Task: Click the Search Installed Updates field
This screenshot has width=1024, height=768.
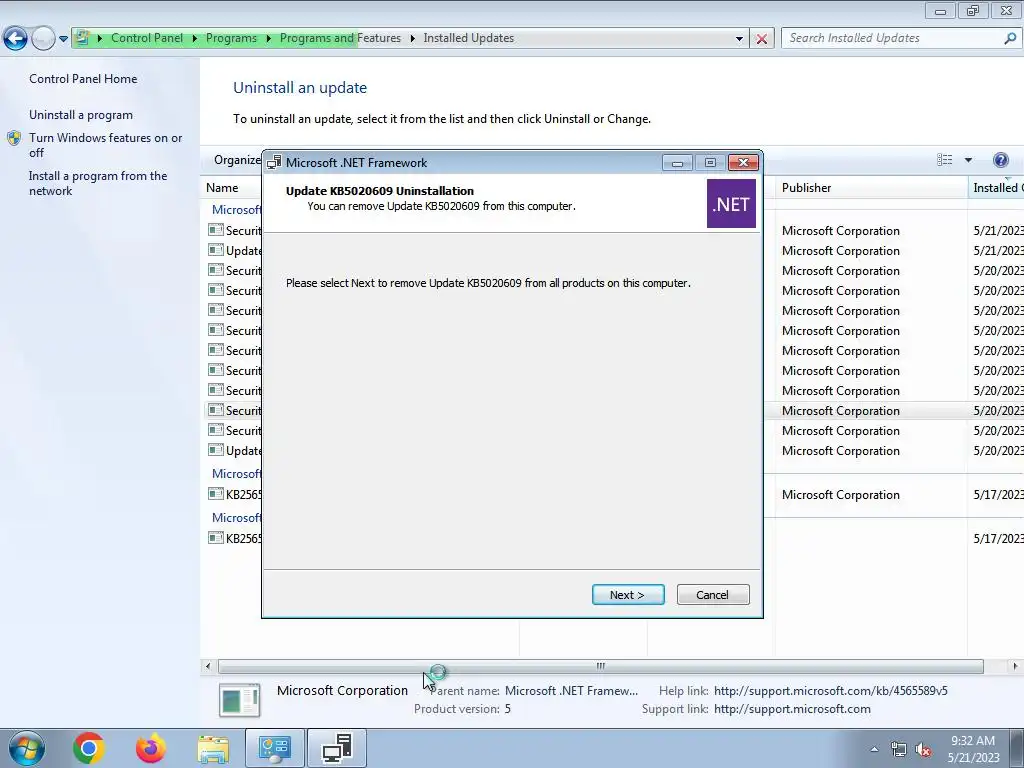Action: 892,38
